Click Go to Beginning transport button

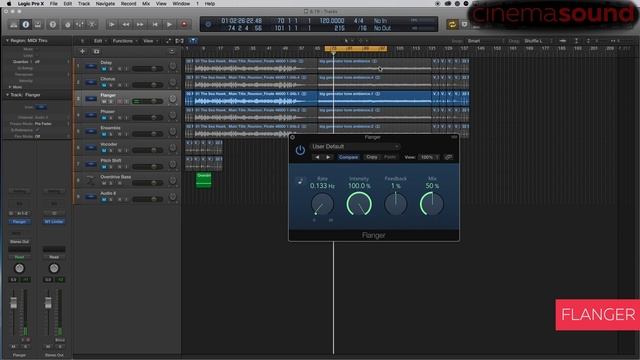155,24
